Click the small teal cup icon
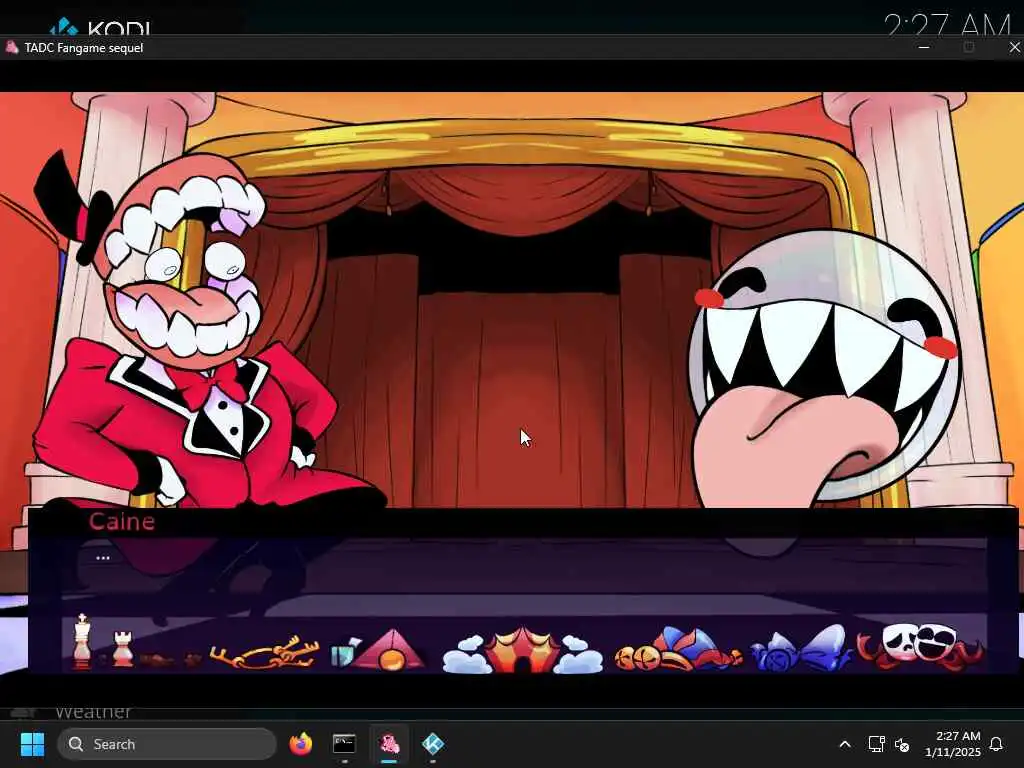This screenshot has width=1024, height=768. [344, 652]
